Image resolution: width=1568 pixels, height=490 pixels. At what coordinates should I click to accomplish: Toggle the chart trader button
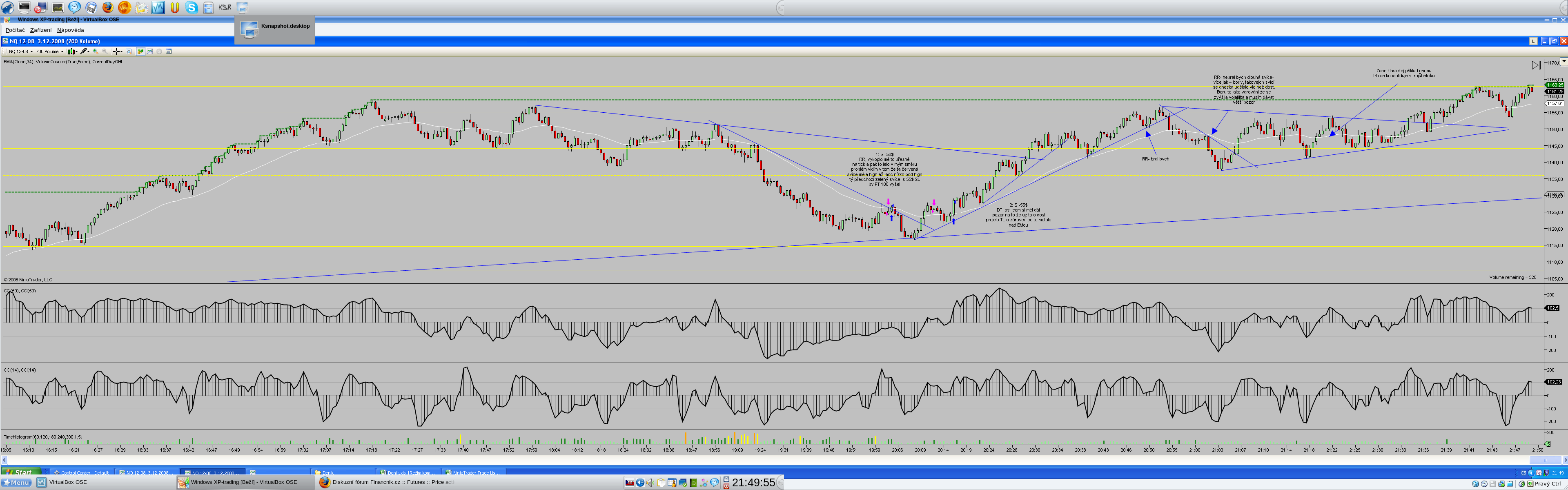140,52
